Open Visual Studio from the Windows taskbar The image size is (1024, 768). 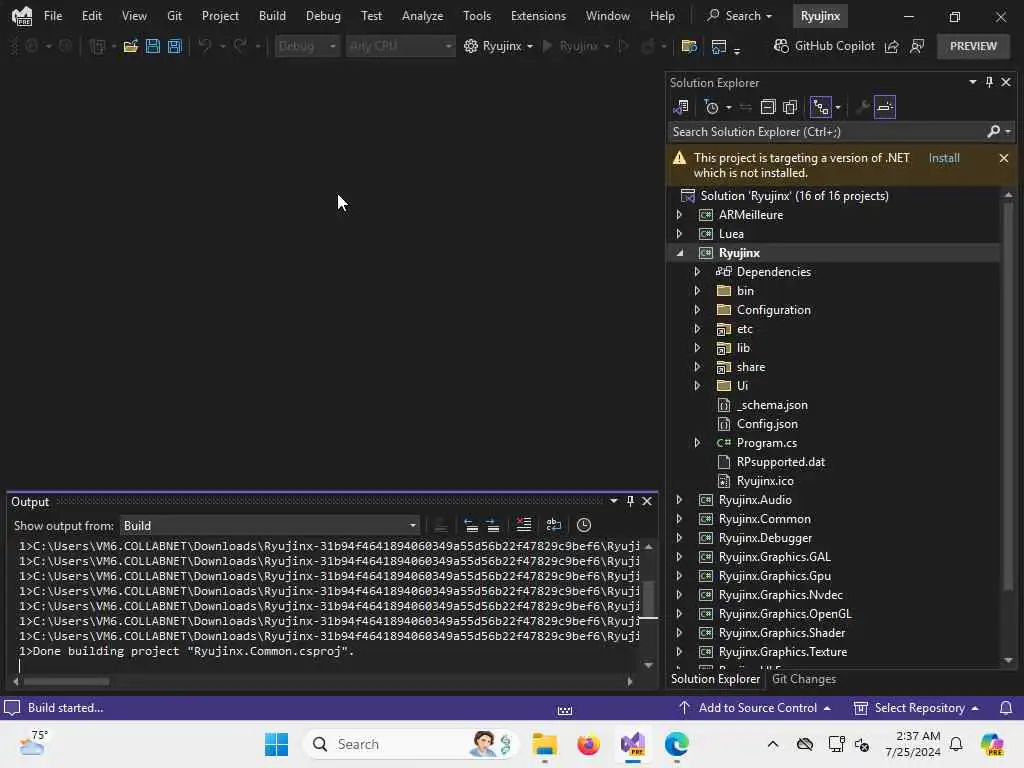(x=633, y=744)
